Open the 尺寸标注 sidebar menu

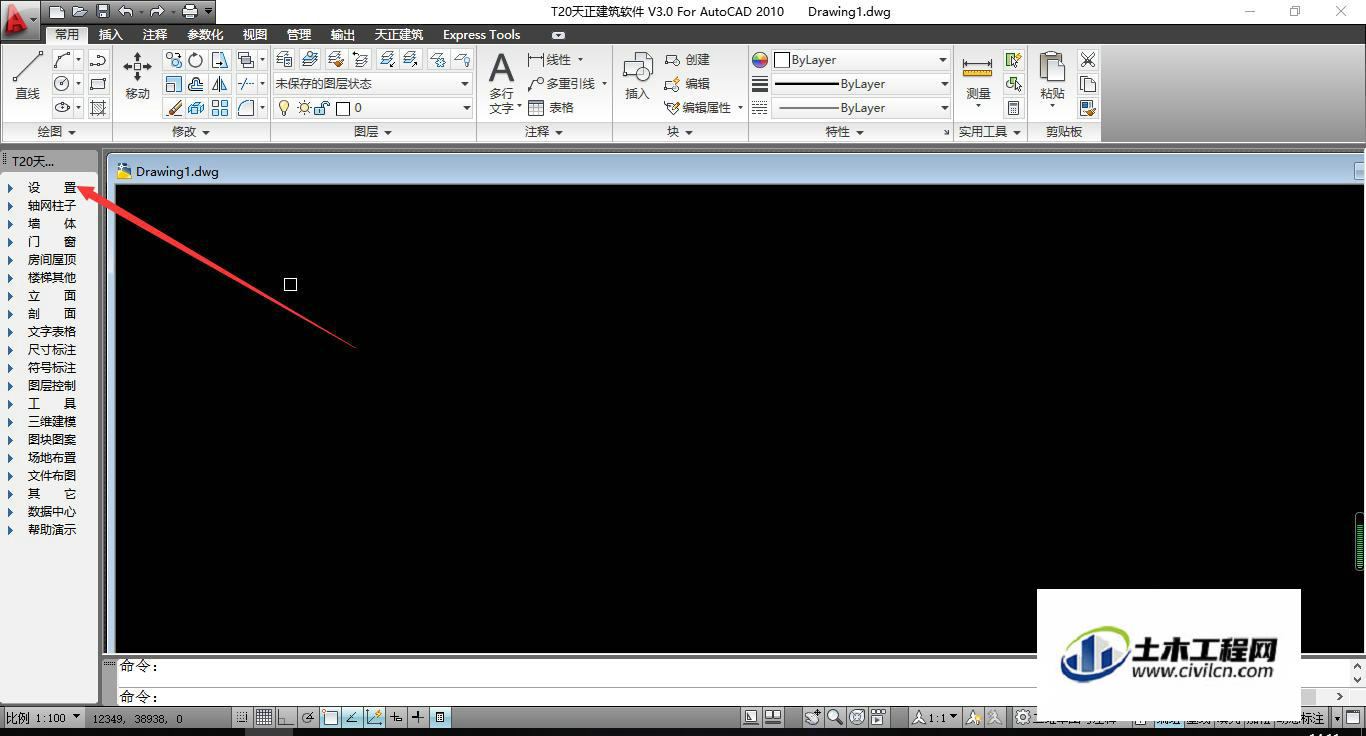50,350
